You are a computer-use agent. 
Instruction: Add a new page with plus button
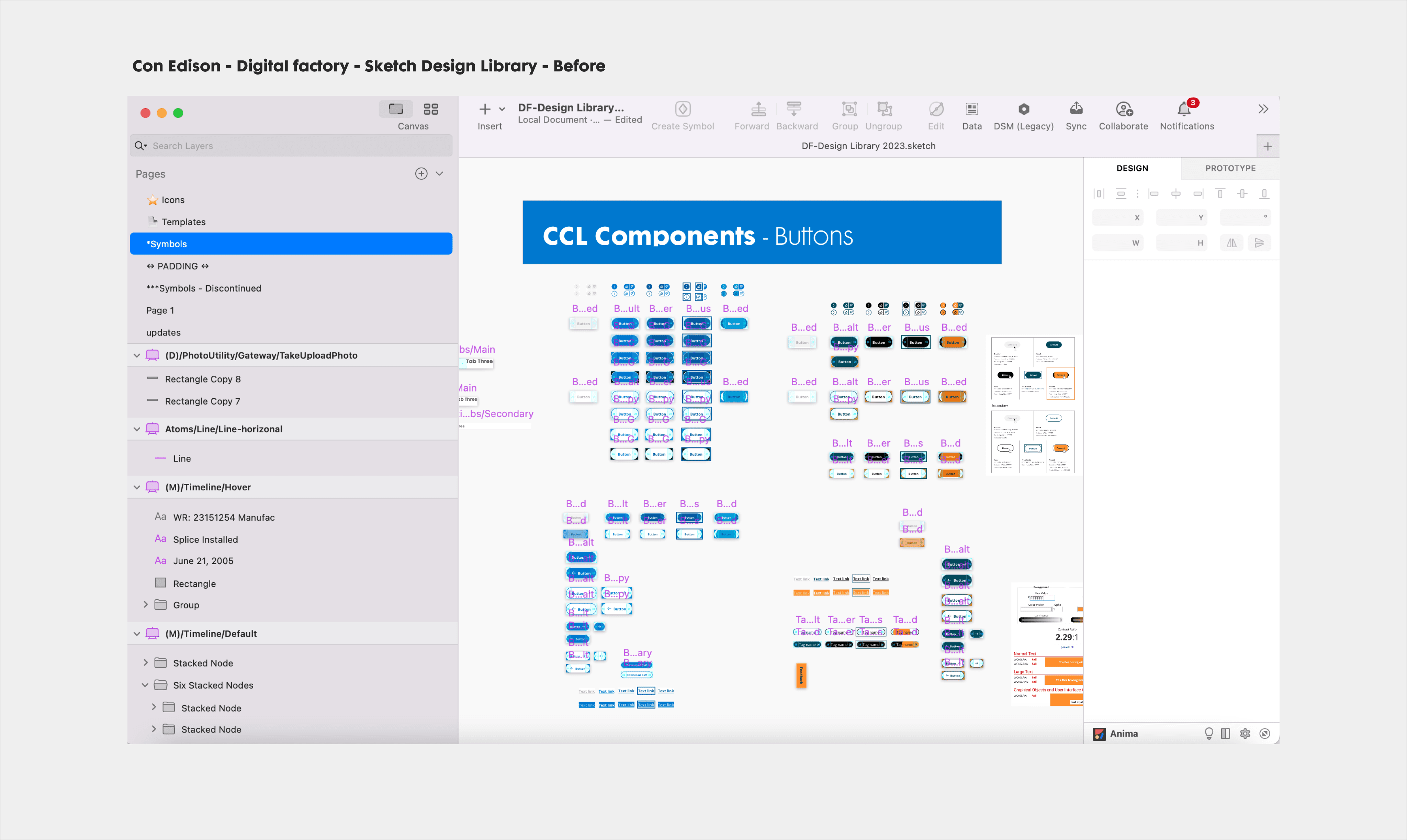(421, 174)
